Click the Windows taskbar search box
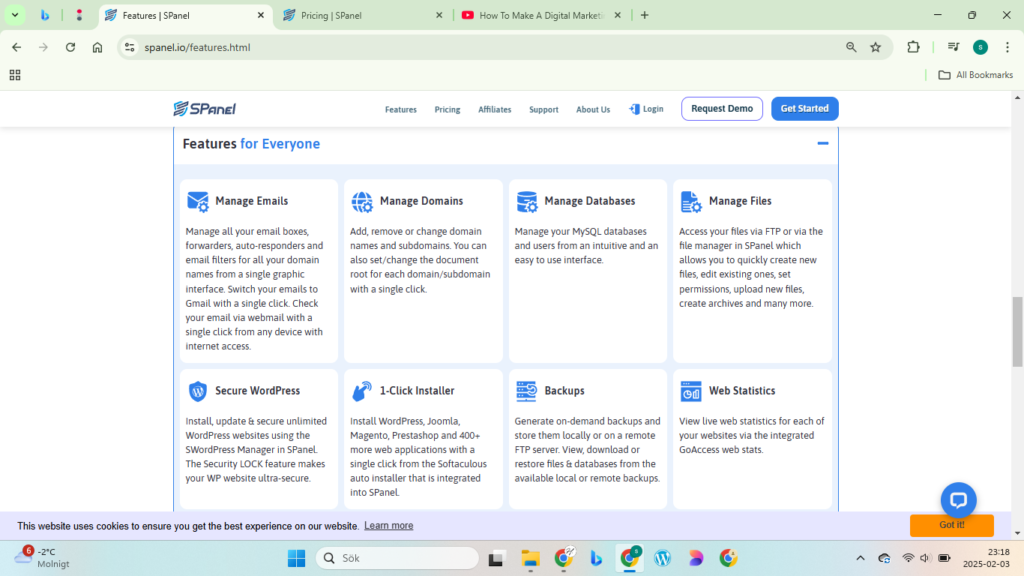The height and width of the screenshot is (576, 1024). click(397, 558)
